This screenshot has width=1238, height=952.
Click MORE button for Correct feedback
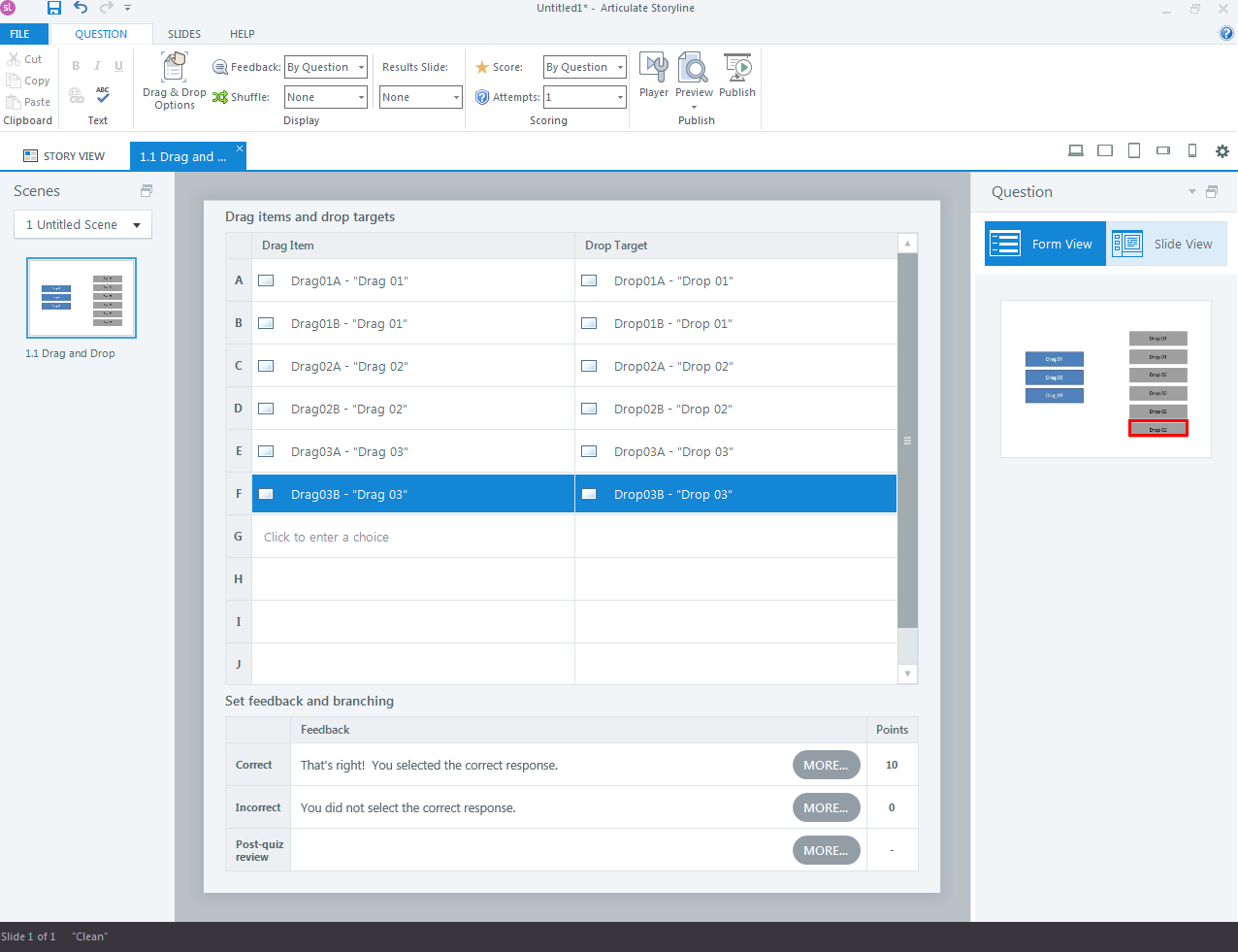tap(826, 765)
